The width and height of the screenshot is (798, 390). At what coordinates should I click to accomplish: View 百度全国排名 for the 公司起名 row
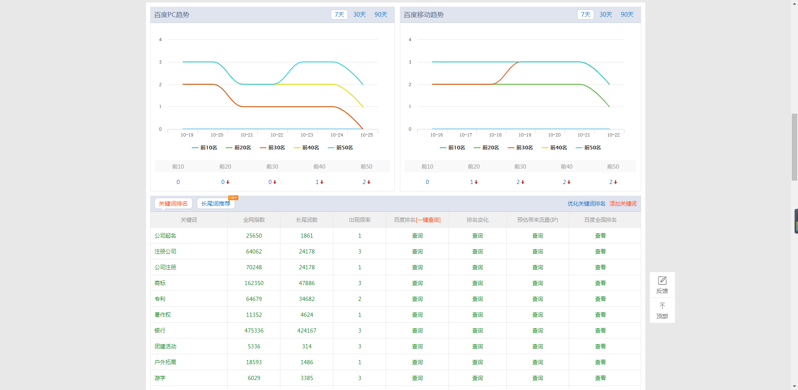[601, 236]
